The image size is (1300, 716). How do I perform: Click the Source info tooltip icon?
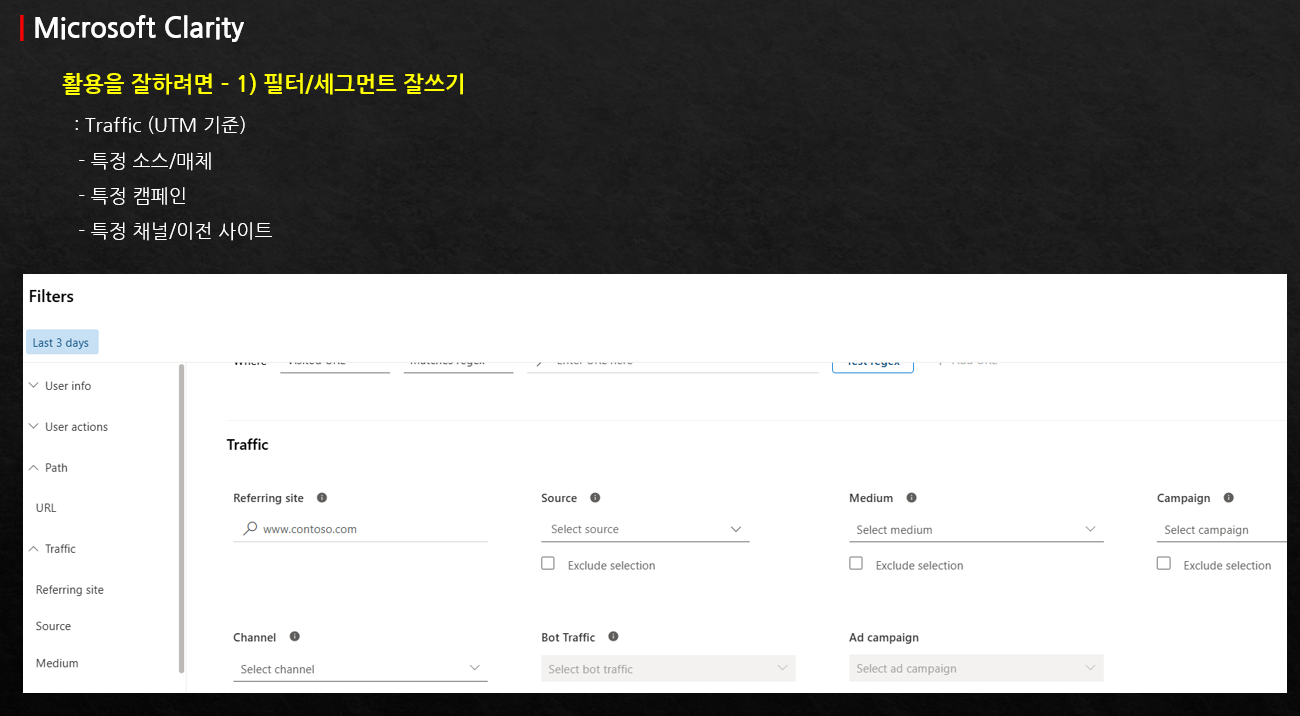click(595, 497)
